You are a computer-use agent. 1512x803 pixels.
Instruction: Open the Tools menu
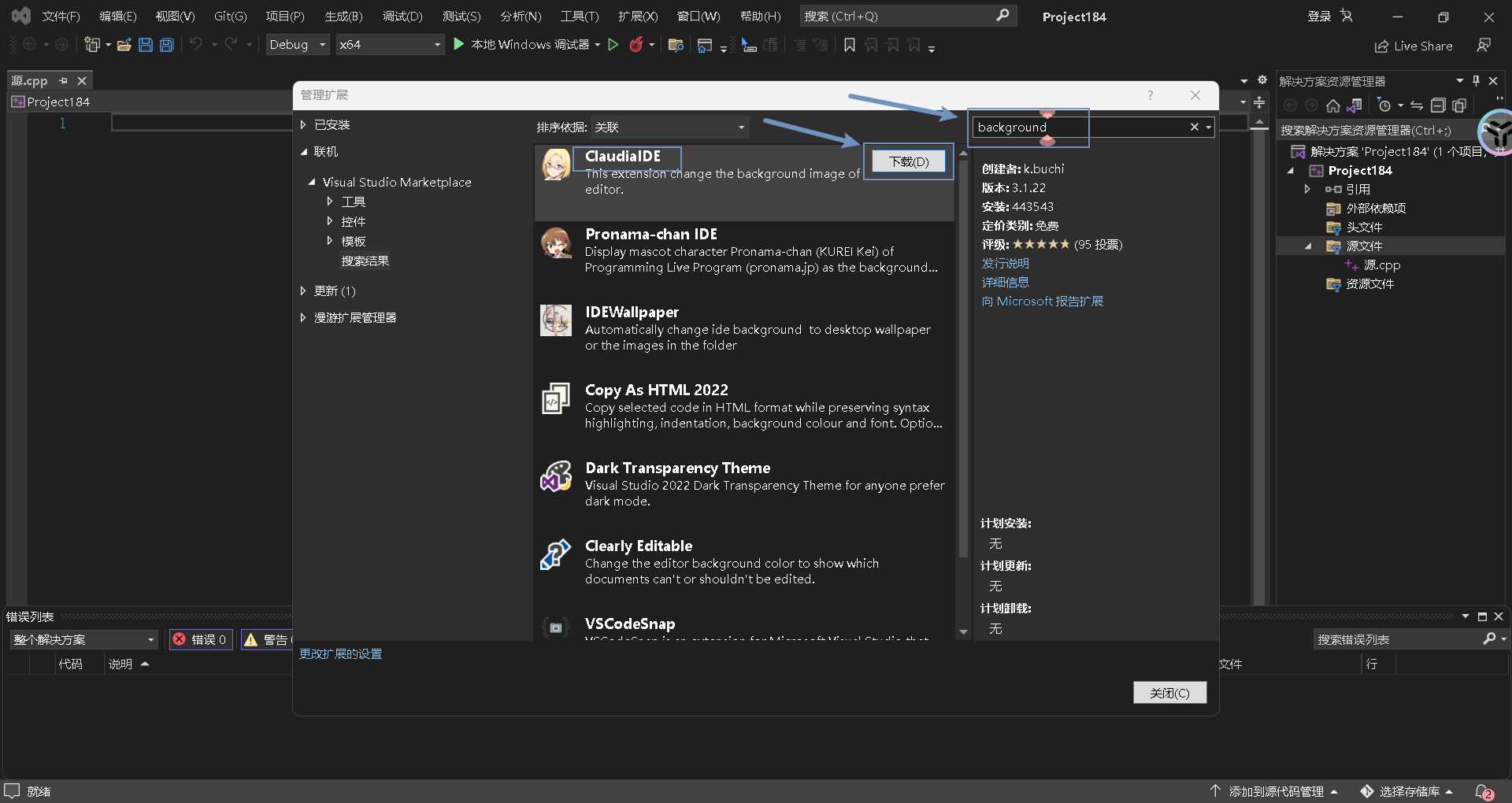click(580, 16)
